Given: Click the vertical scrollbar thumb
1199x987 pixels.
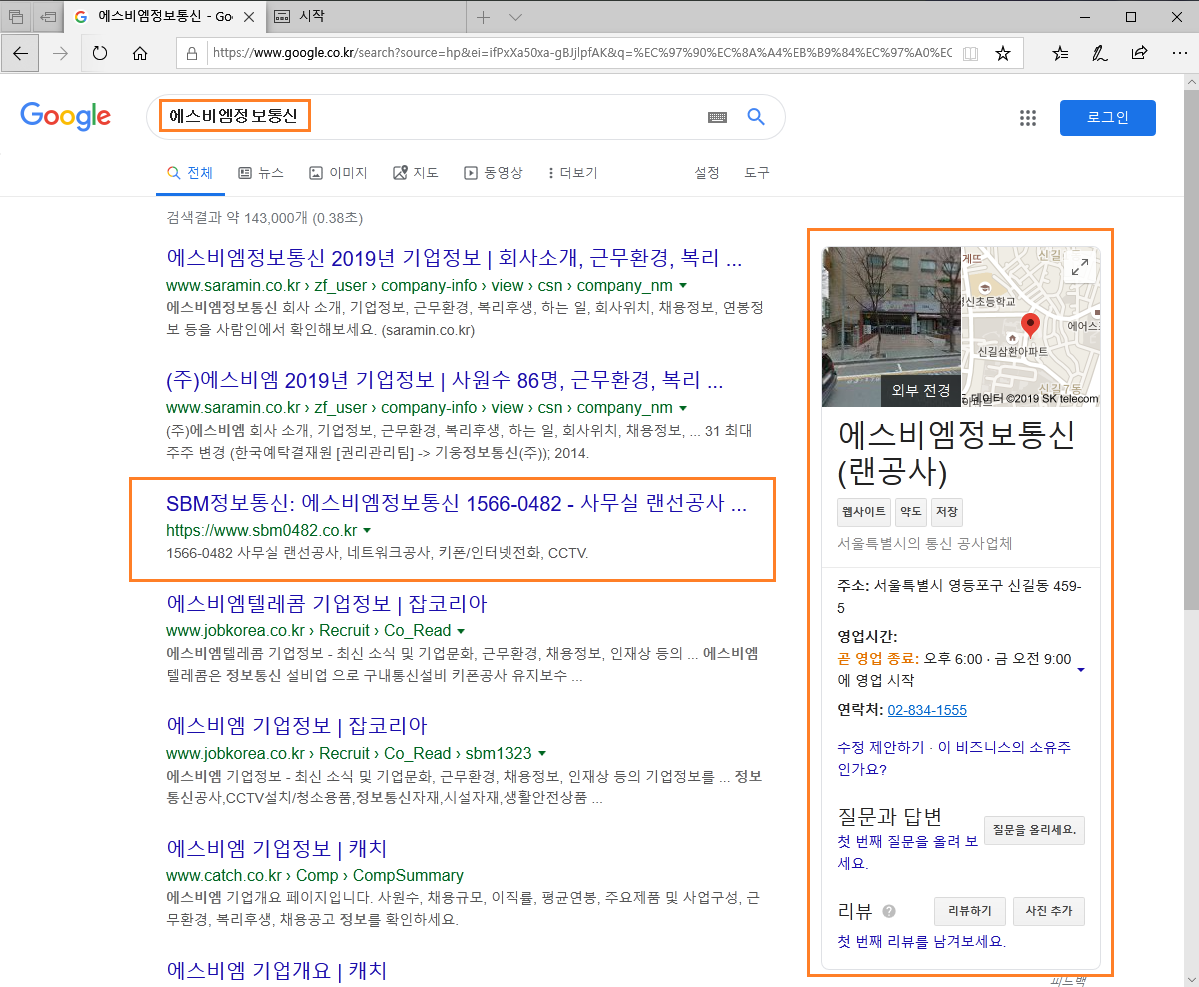Looking at the screenshot, I should coord(1191,350).
